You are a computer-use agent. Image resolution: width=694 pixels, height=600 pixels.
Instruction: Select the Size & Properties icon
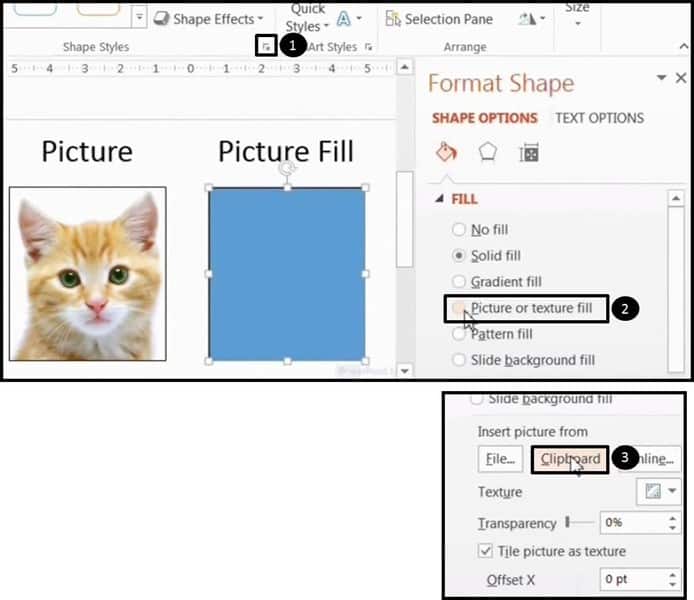529,153
